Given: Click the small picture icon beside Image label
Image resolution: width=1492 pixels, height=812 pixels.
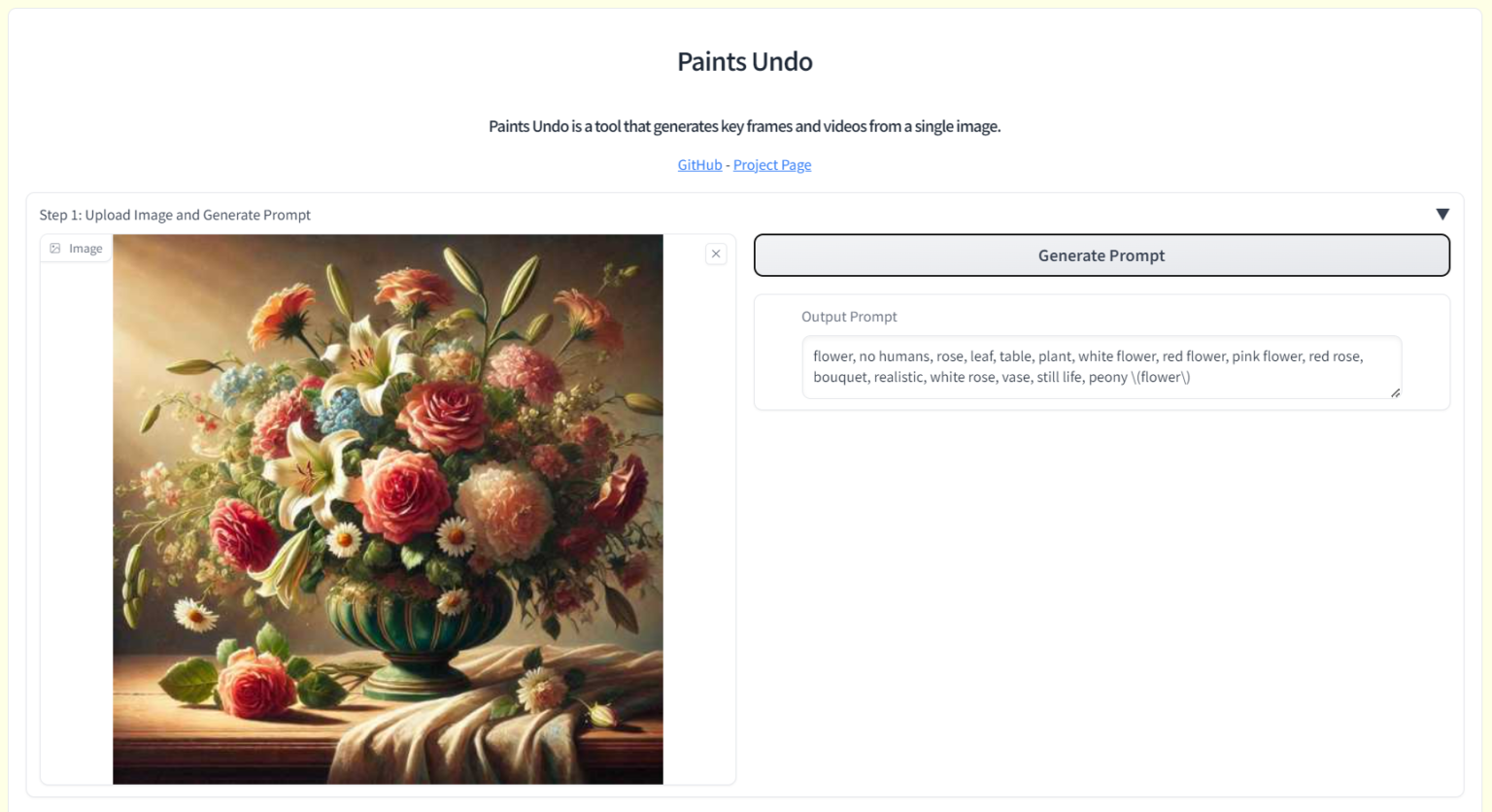Looking at the screenshot, I should coord(55,249).
